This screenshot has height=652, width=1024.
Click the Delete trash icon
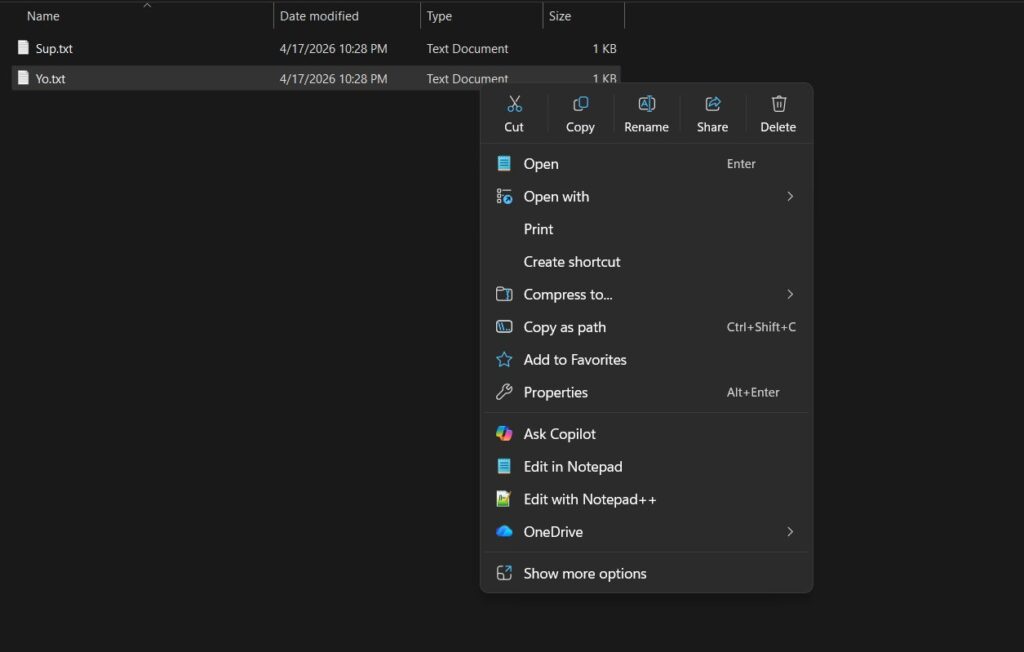778,104
